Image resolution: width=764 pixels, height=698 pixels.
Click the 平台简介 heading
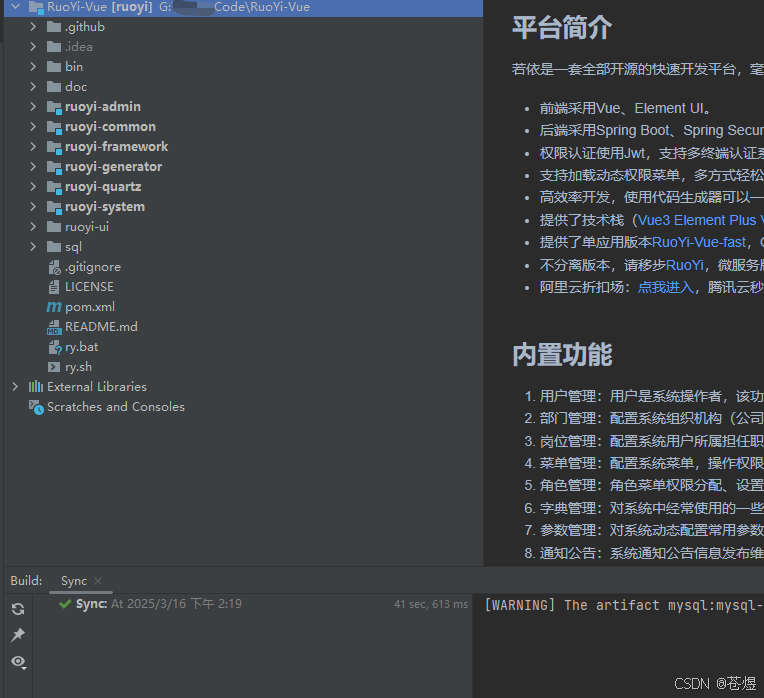pyautogui.click(x=562, y=28)
